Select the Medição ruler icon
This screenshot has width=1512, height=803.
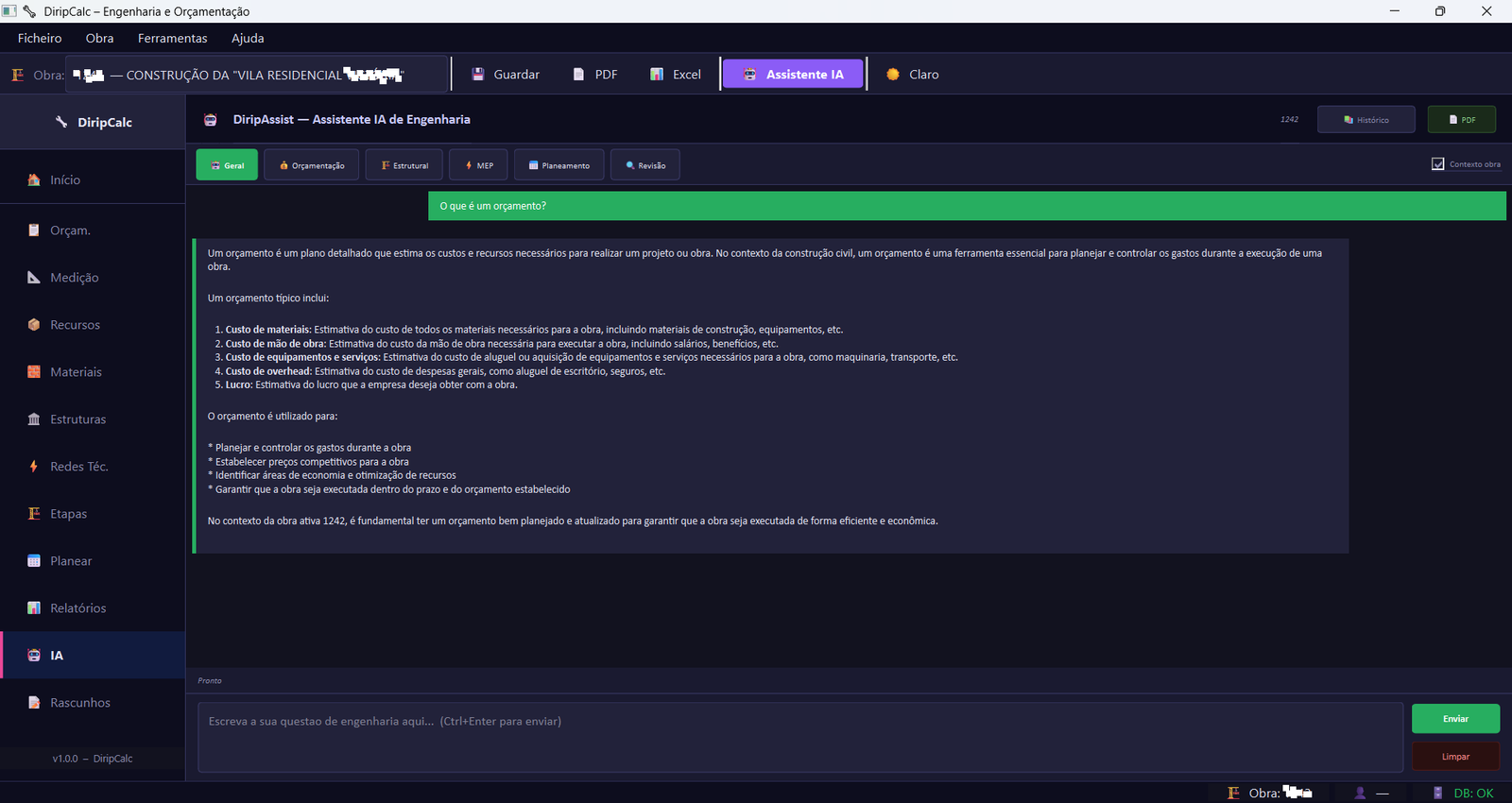pos(34,278)
